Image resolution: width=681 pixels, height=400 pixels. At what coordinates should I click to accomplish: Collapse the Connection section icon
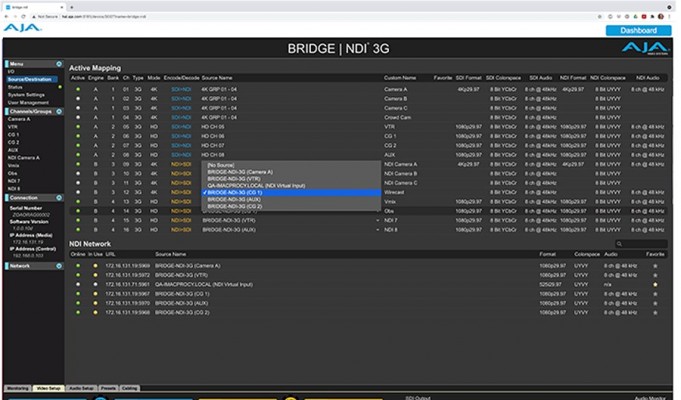pos(59,198)
